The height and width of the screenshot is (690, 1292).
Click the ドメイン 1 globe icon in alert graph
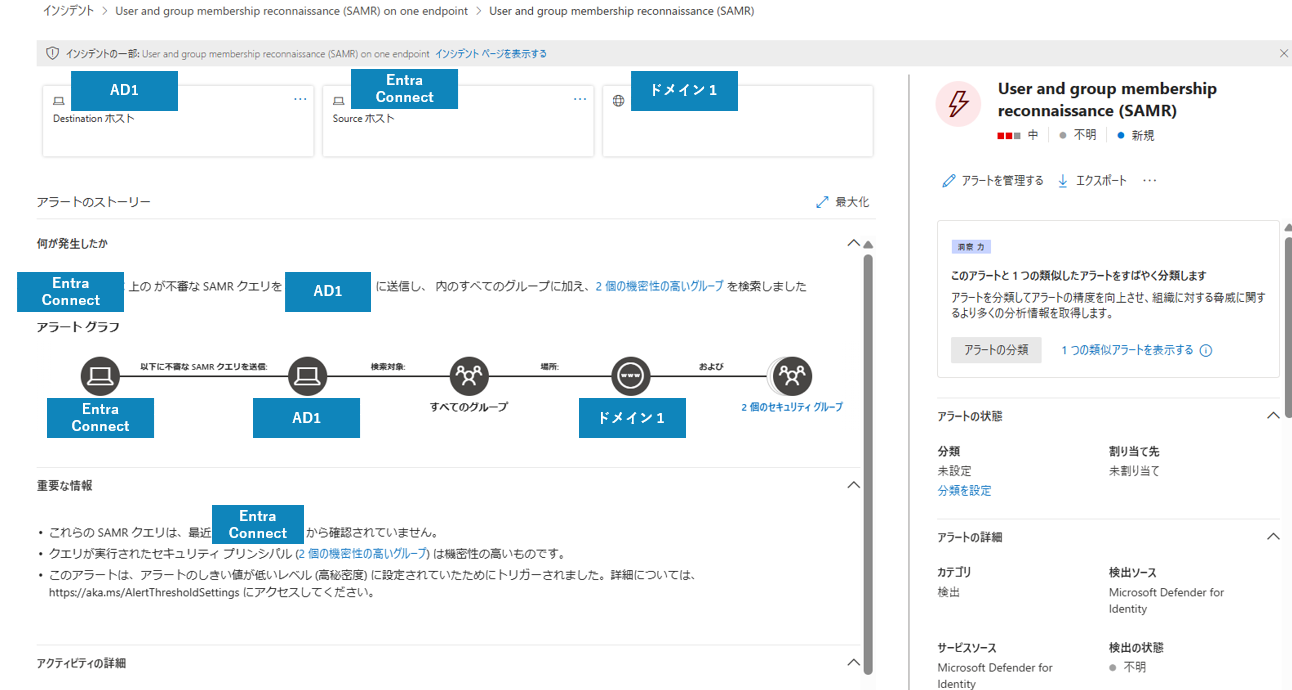tap(632, 375)
